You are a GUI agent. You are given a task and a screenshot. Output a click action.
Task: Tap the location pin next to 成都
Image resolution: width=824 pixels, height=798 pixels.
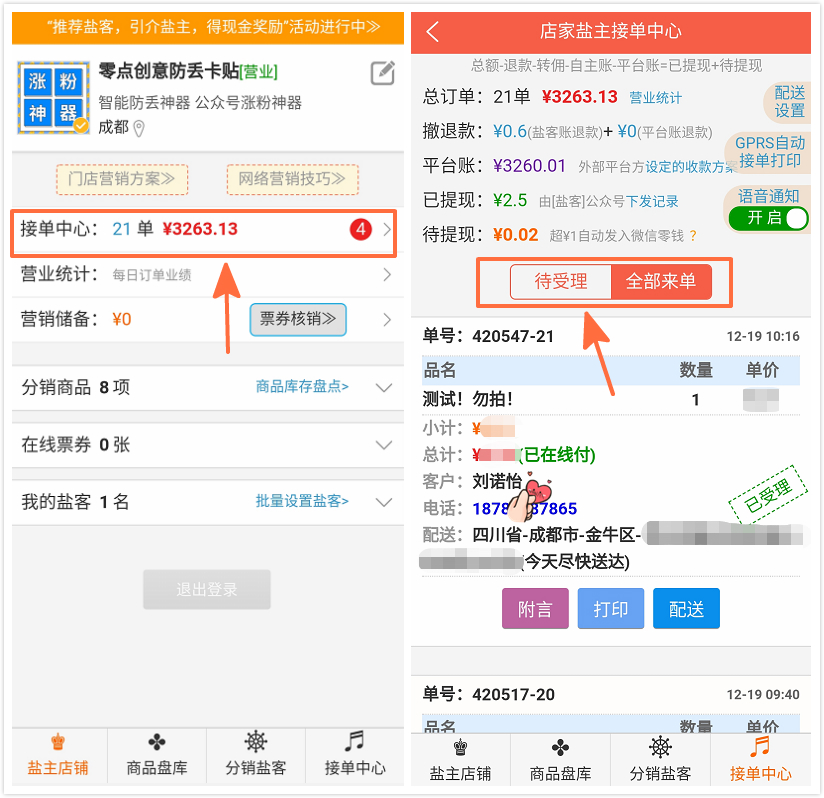click(139, 128)
